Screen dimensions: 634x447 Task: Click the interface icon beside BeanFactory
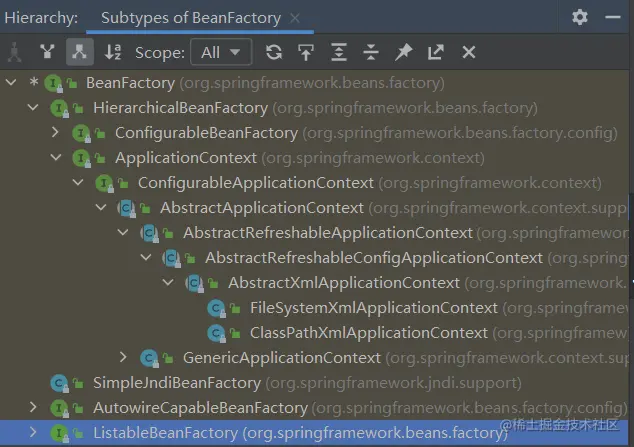(53, 83)
